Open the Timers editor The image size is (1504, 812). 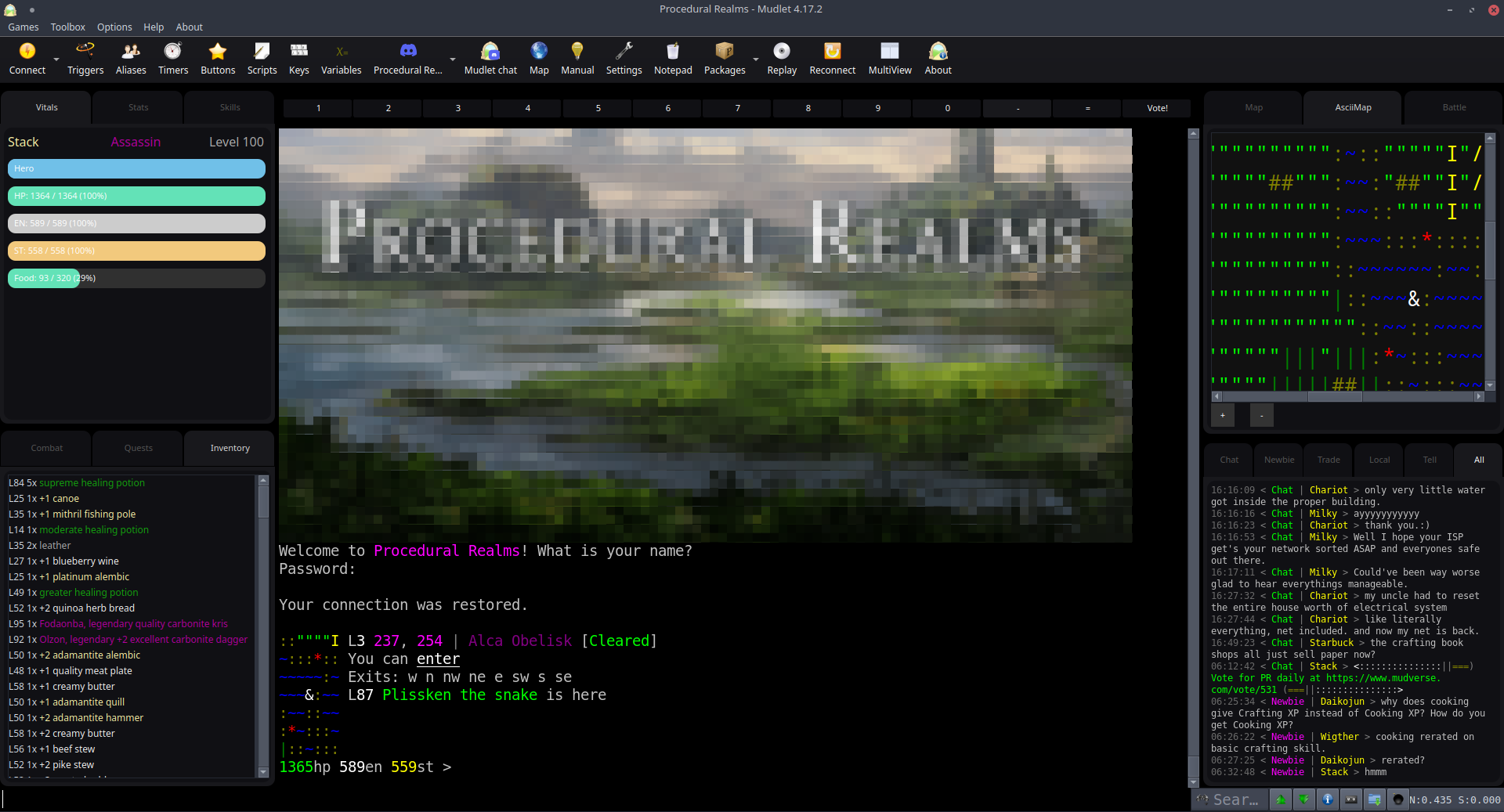click(173, 59)
